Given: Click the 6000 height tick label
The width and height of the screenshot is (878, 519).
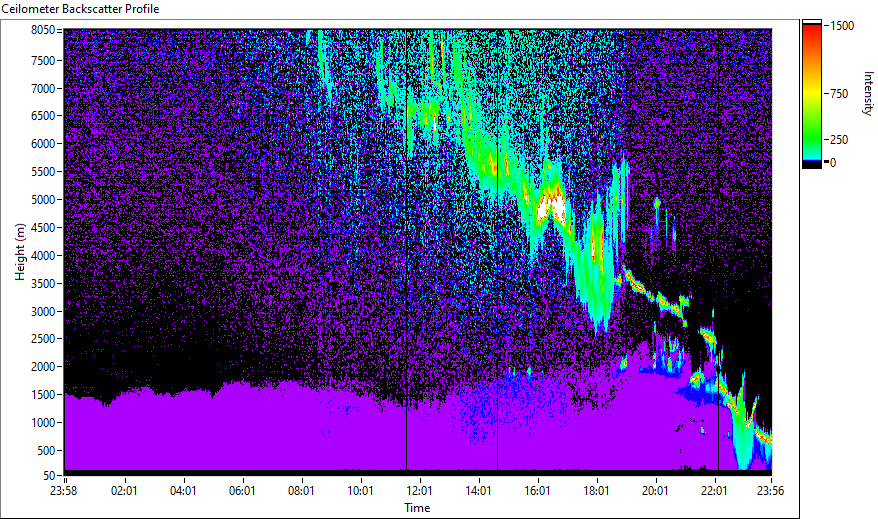Looking at the screenshot, I should point(43,144).
